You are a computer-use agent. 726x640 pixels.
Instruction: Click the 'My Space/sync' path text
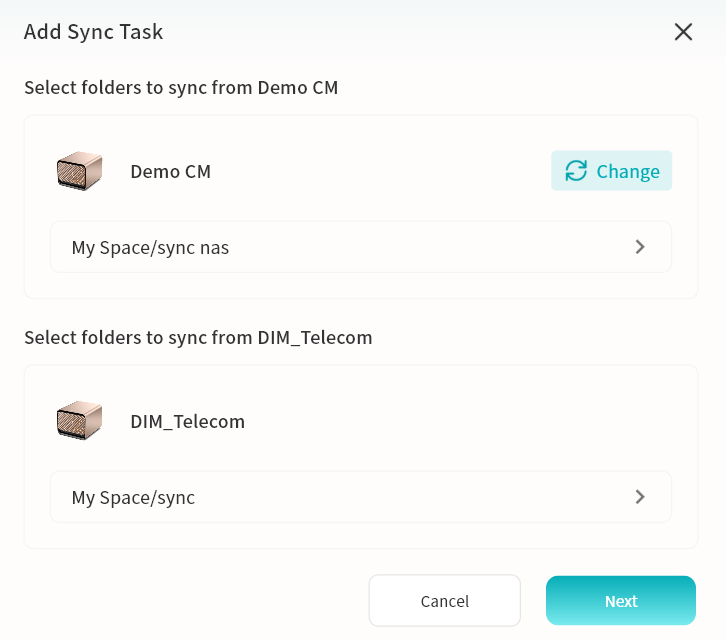pyautogui.click(x=133, y=497)
